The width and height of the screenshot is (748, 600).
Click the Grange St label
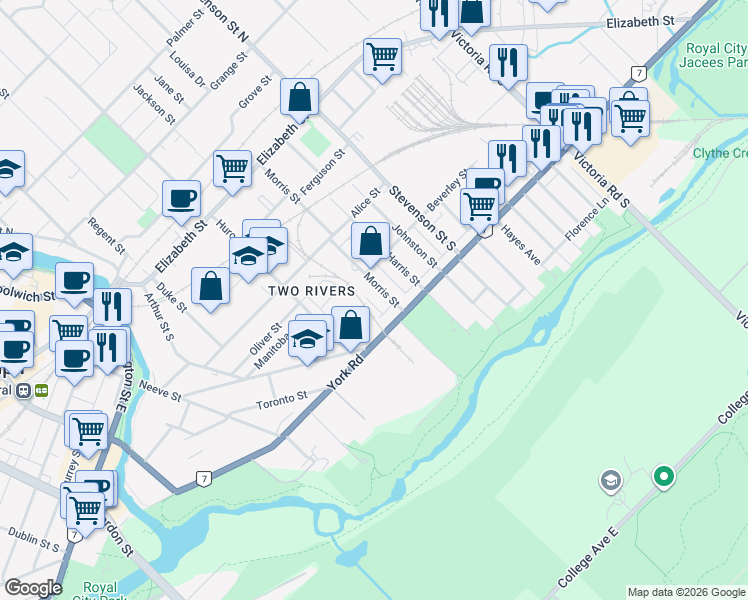tap(229, 71)
